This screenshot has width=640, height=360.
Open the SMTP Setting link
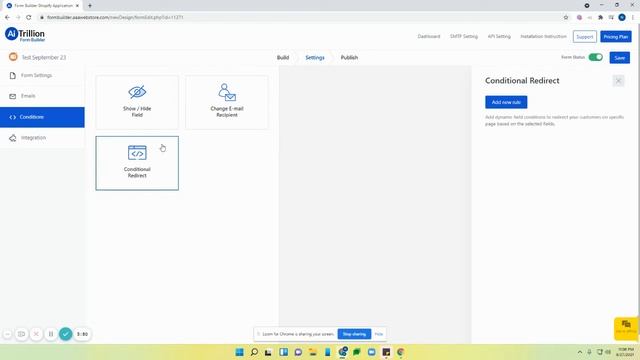464,36
